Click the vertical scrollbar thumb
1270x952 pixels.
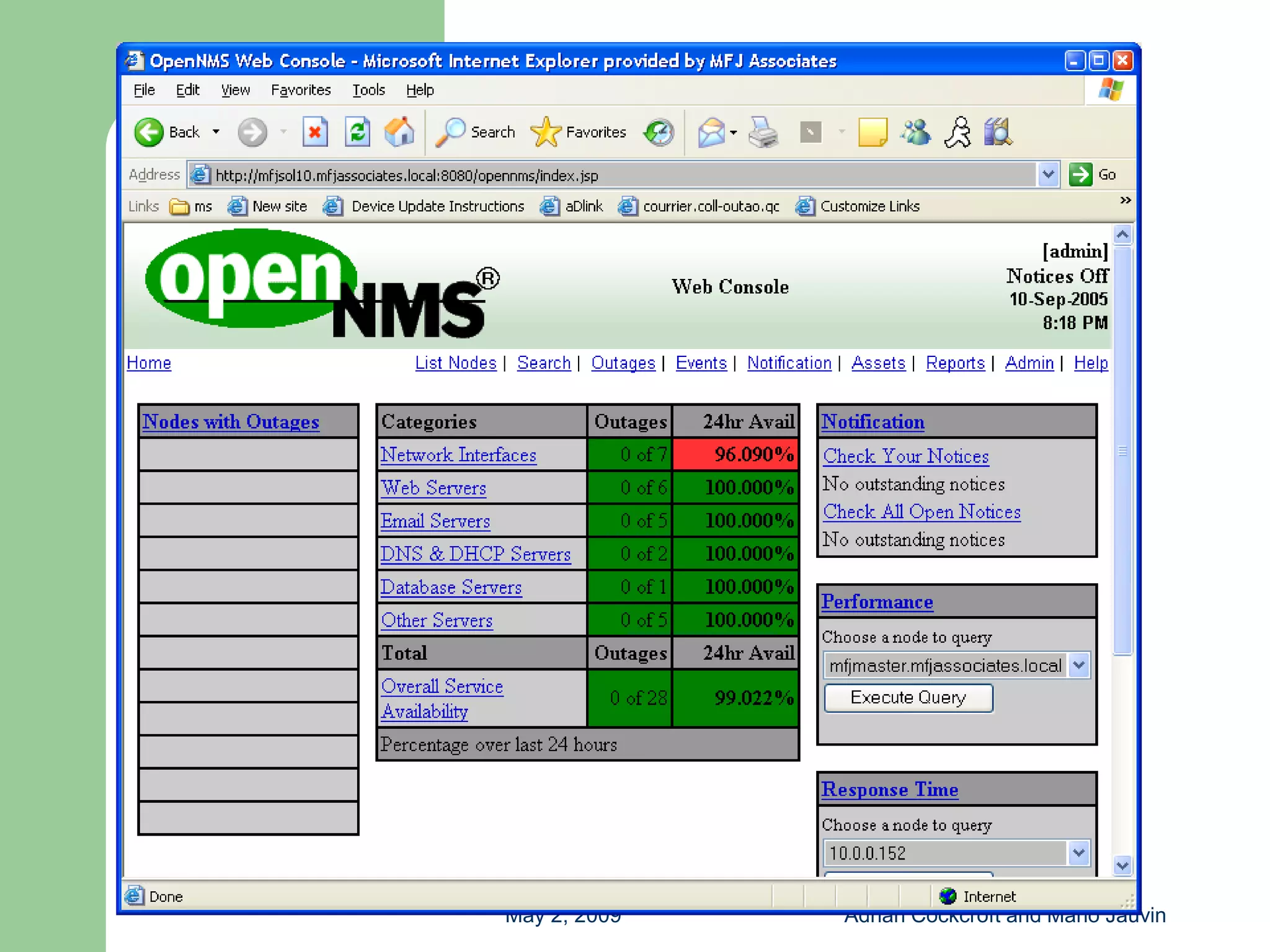(1122, 451)
